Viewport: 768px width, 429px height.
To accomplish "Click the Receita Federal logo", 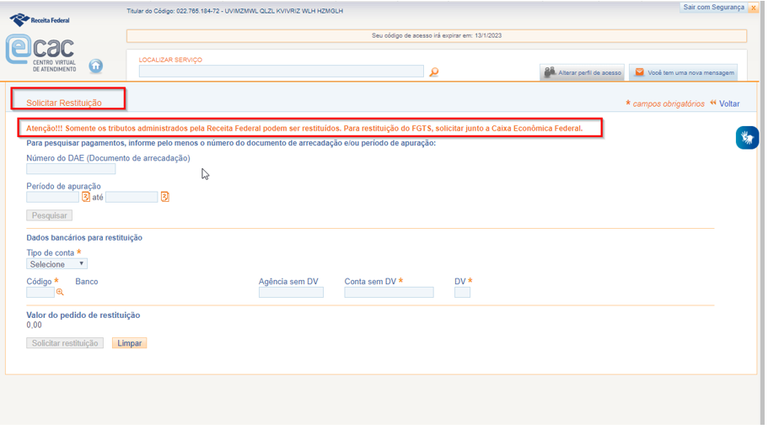I will click(40, 20).
